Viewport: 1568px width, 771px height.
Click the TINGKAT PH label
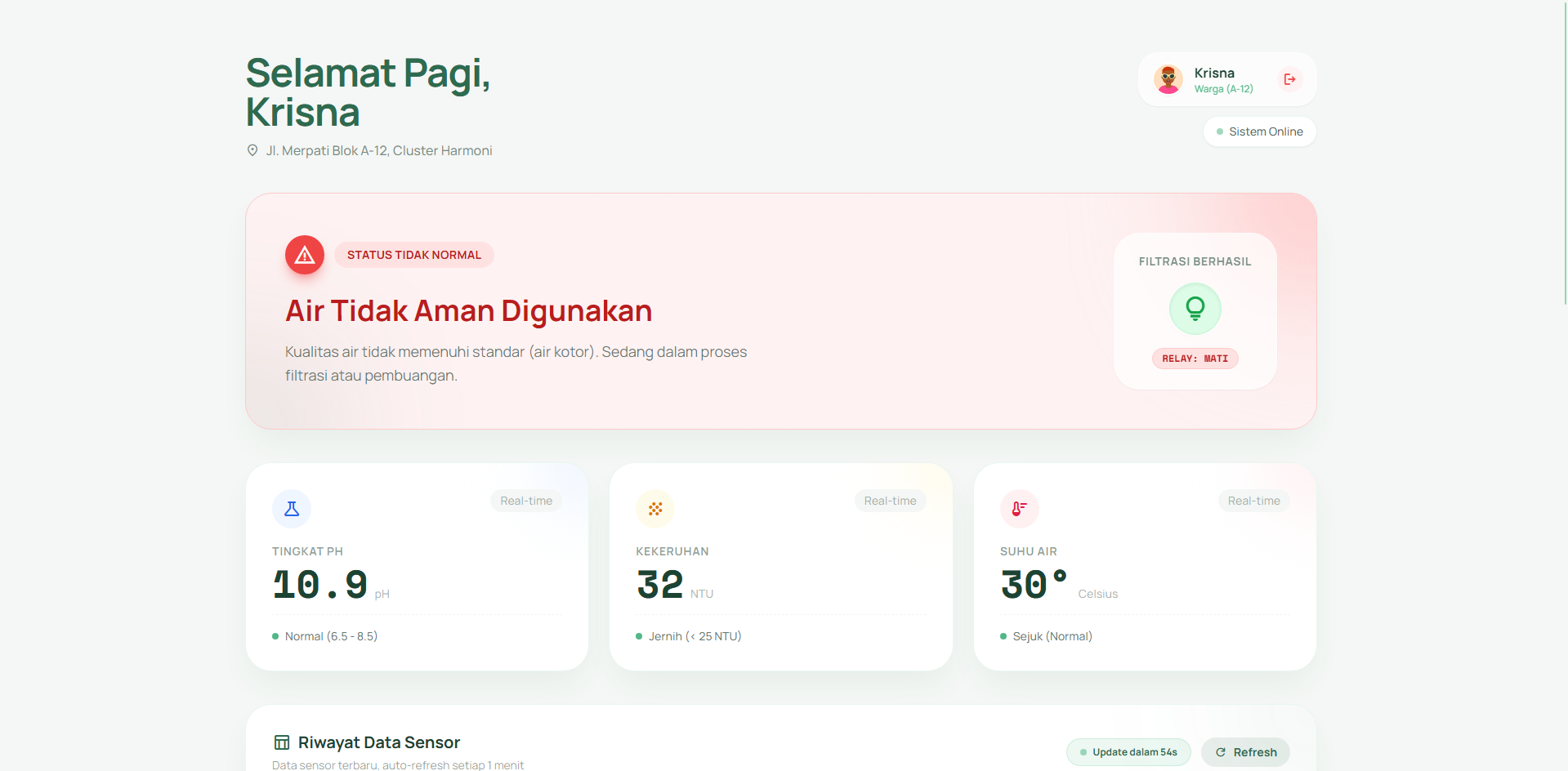click(307, 551)
